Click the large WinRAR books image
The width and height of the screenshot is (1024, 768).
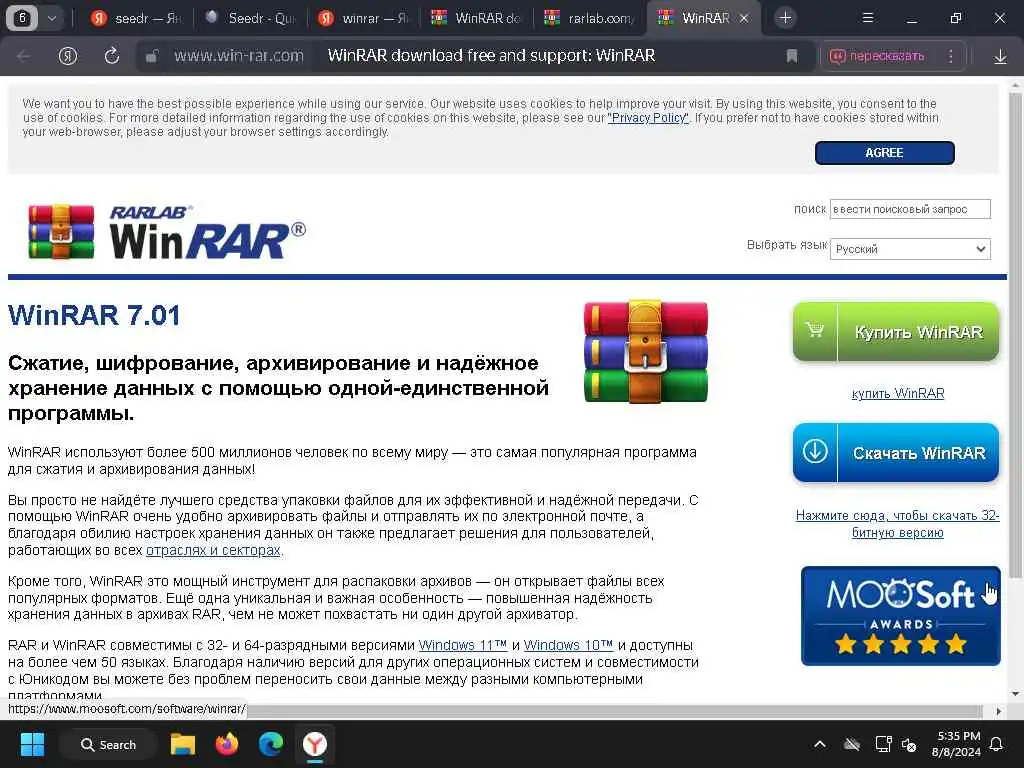tap(645, 351)
